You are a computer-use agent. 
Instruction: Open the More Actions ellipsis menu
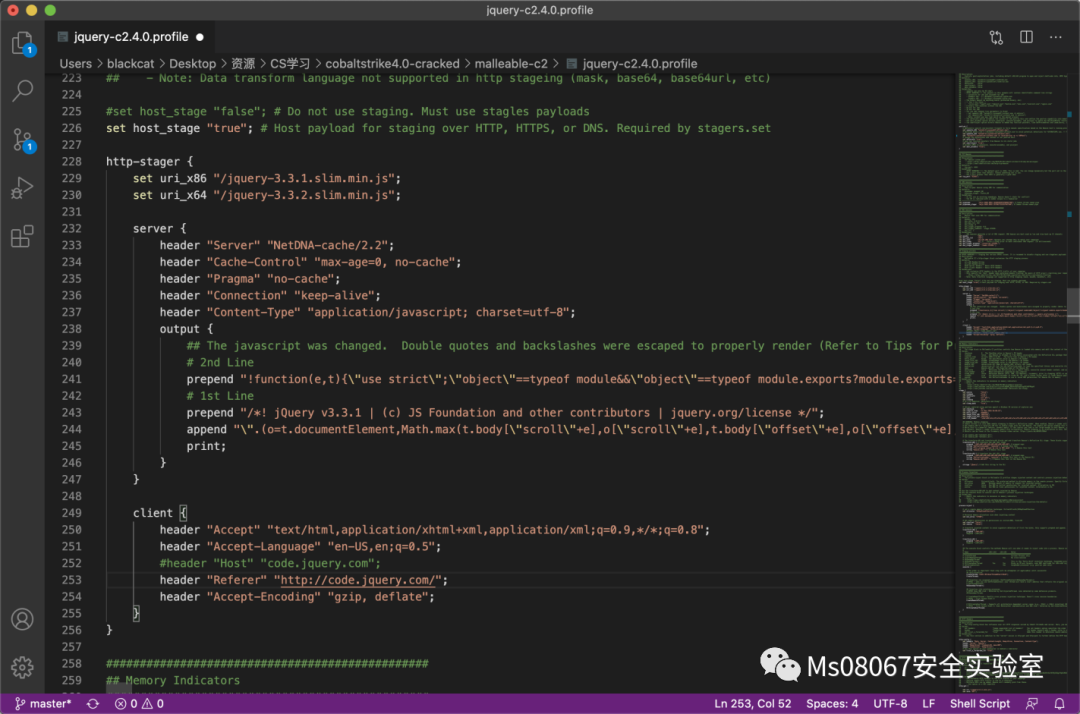coord(1056,37)
